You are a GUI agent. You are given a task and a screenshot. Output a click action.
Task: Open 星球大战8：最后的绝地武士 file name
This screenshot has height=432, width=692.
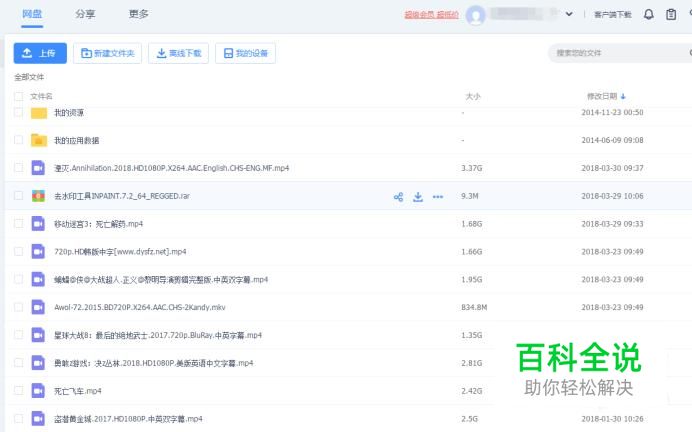[x=158, y=335]
